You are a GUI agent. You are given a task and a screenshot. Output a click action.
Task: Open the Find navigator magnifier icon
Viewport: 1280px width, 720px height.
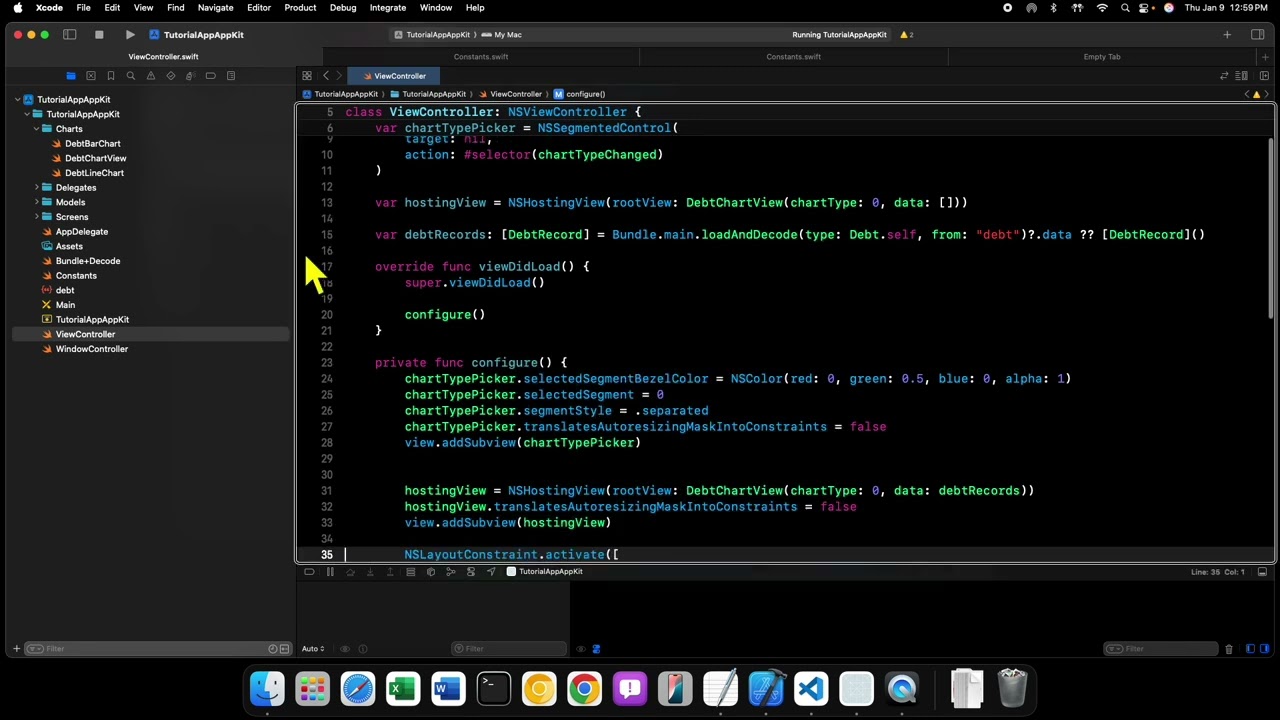[131, 76]
